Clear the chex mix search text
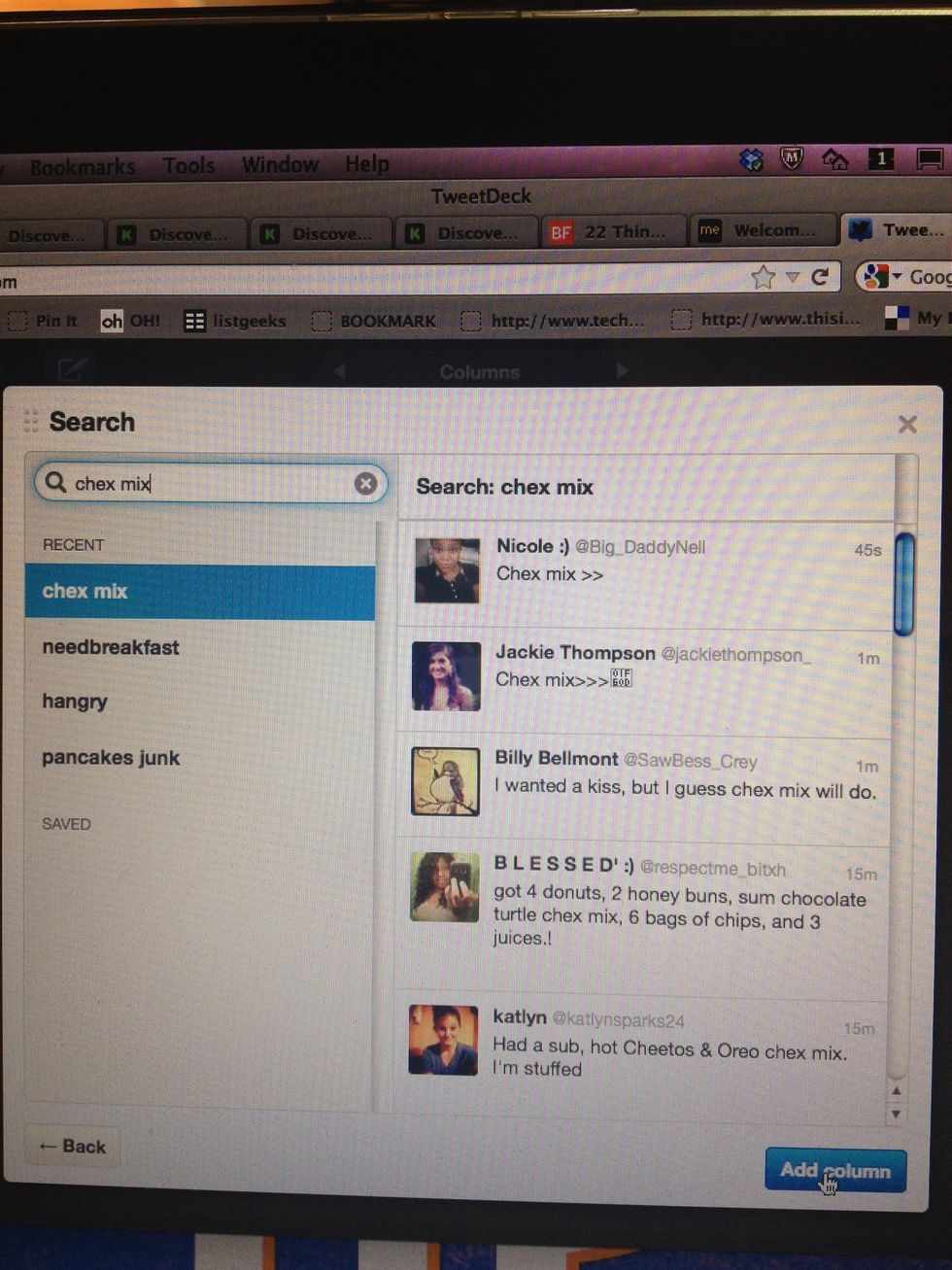 (365, 483)
